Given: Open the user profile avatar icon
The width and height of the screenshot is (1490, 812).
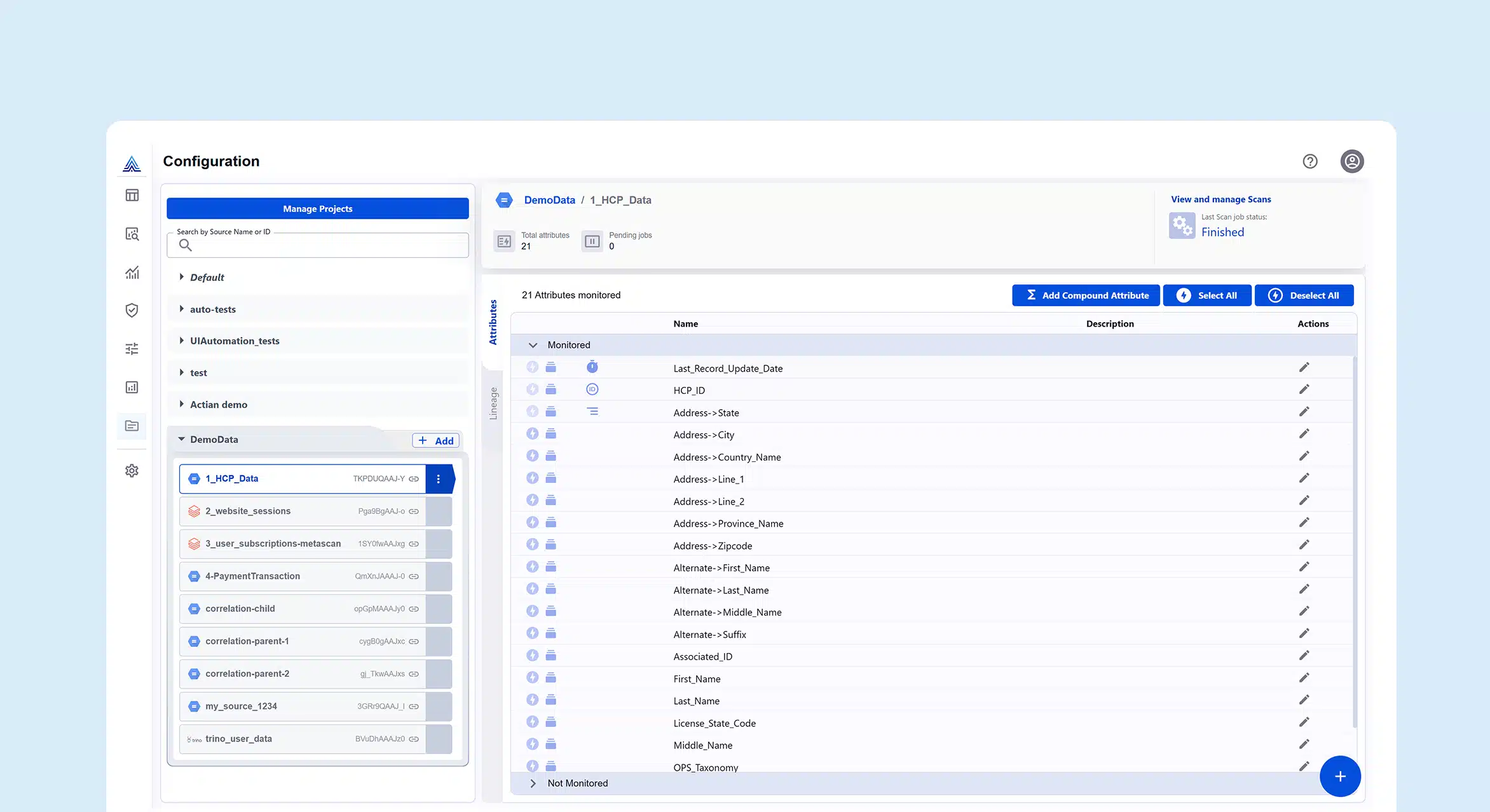Looking at the screenshot, I should (x=1351, y=161).
